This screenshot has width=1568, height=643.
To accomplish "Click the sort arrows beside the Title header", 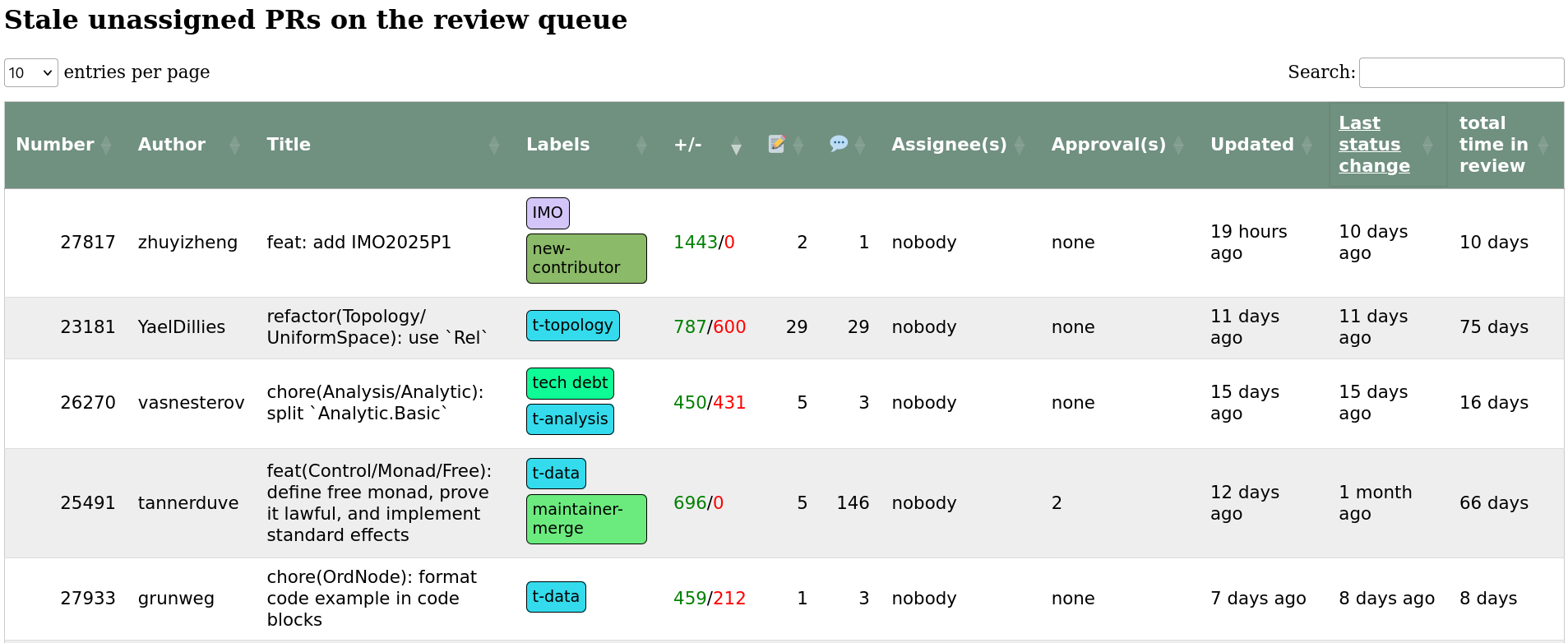I will click(493, 146).
